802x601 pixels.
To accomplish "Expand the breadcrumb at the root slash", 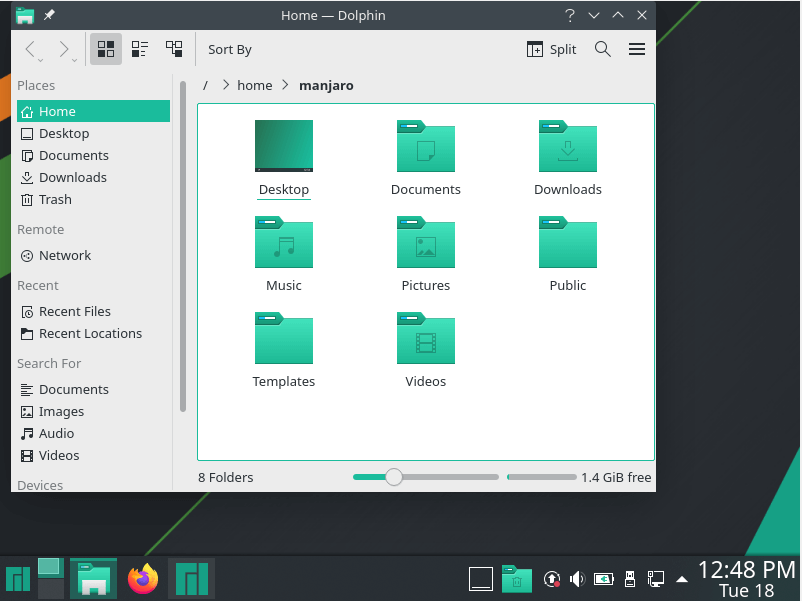I will pyautogui.click(x=205, y=85).
